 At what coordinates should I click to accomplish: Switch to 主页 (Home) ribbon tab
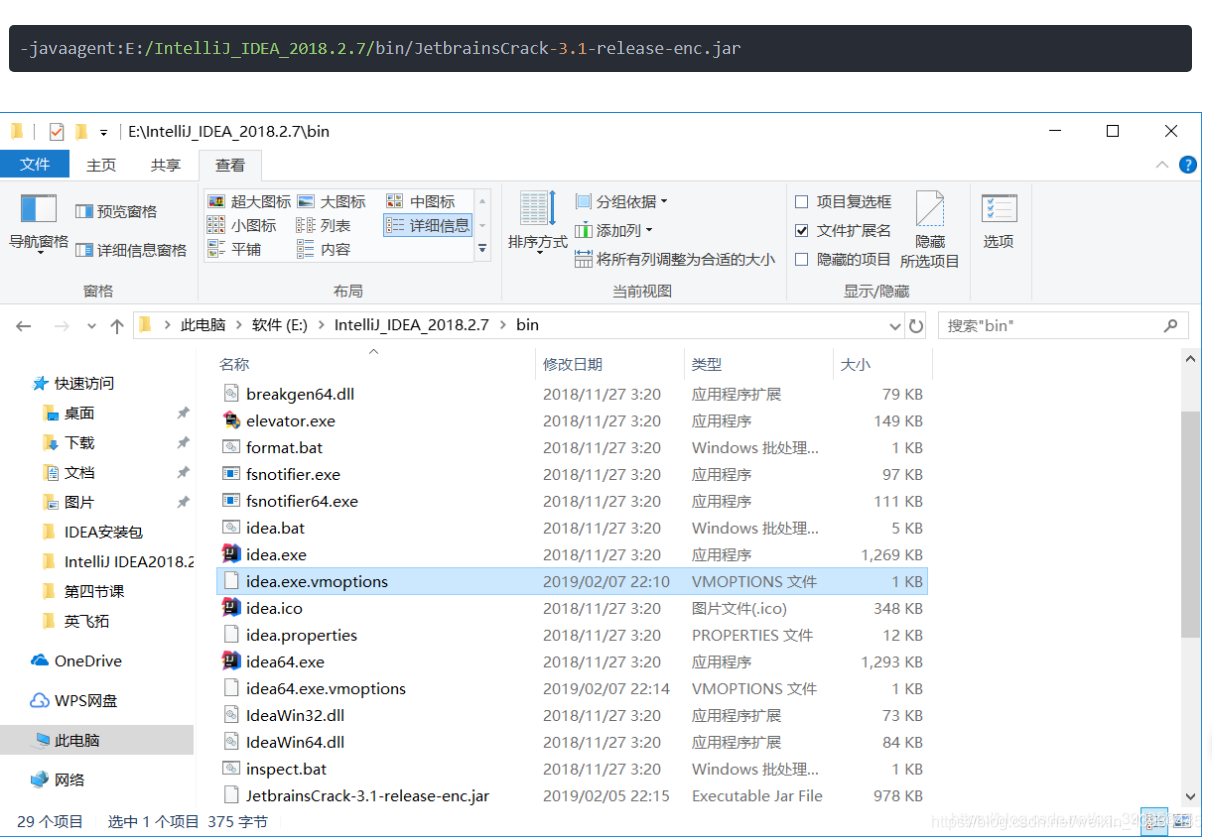(101, 165)
